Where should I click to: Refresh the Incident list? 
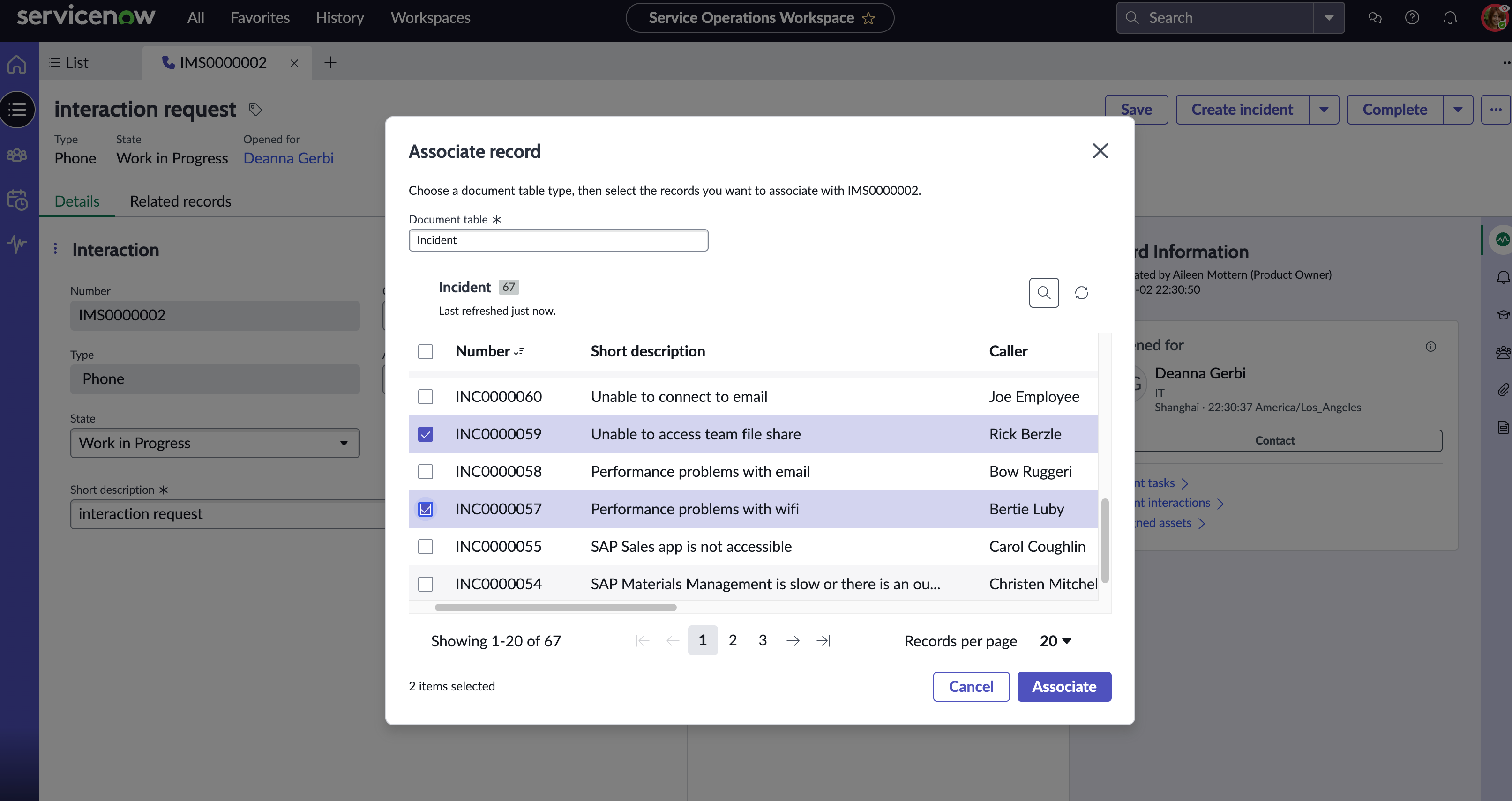(x=1081, y=292)
